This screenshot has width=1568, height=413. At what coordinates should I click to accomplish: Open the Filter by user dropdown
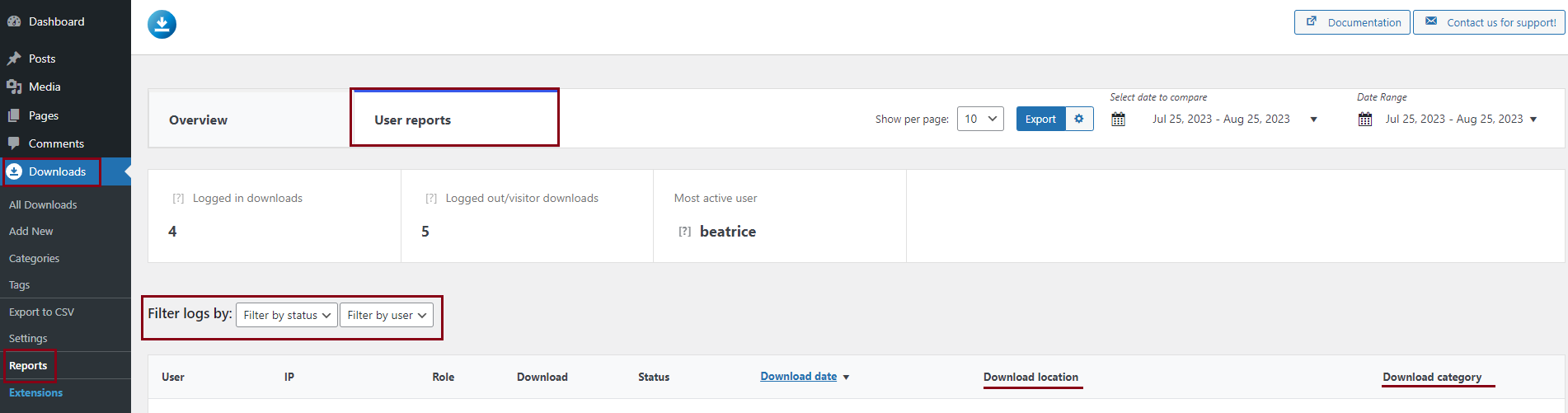pyautogui.click(x=387, y=315)
